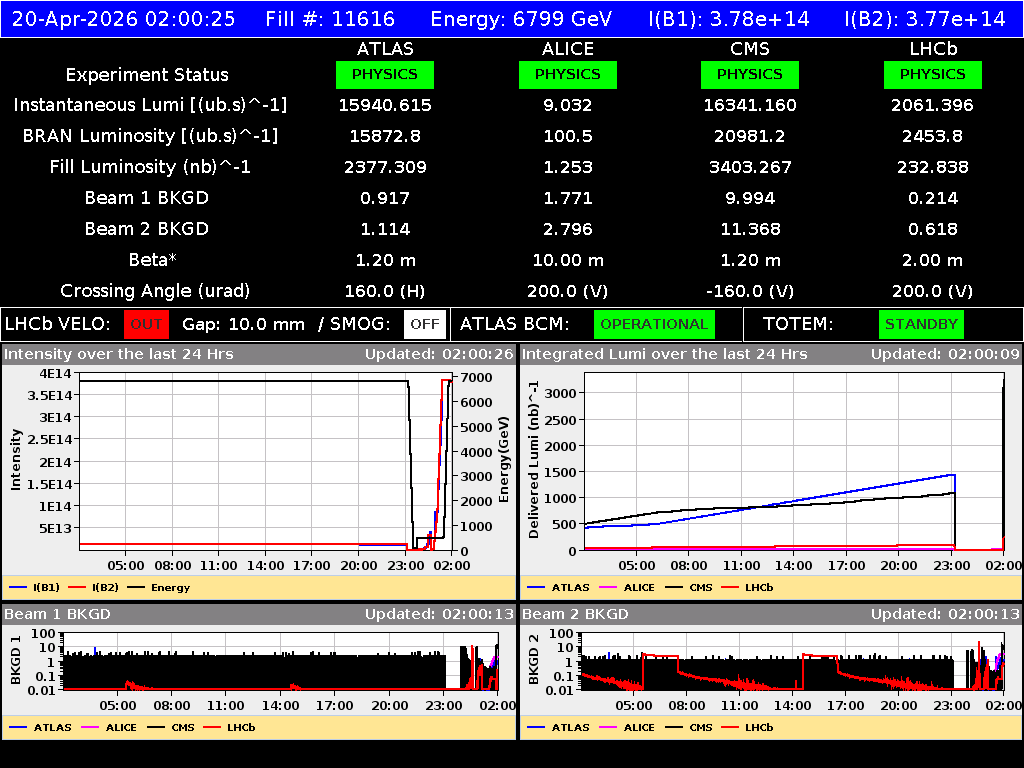The image size is (1024, 768).
Task: Click CMS instantaneous lumi 16341.160
Action: pos(750,105)
